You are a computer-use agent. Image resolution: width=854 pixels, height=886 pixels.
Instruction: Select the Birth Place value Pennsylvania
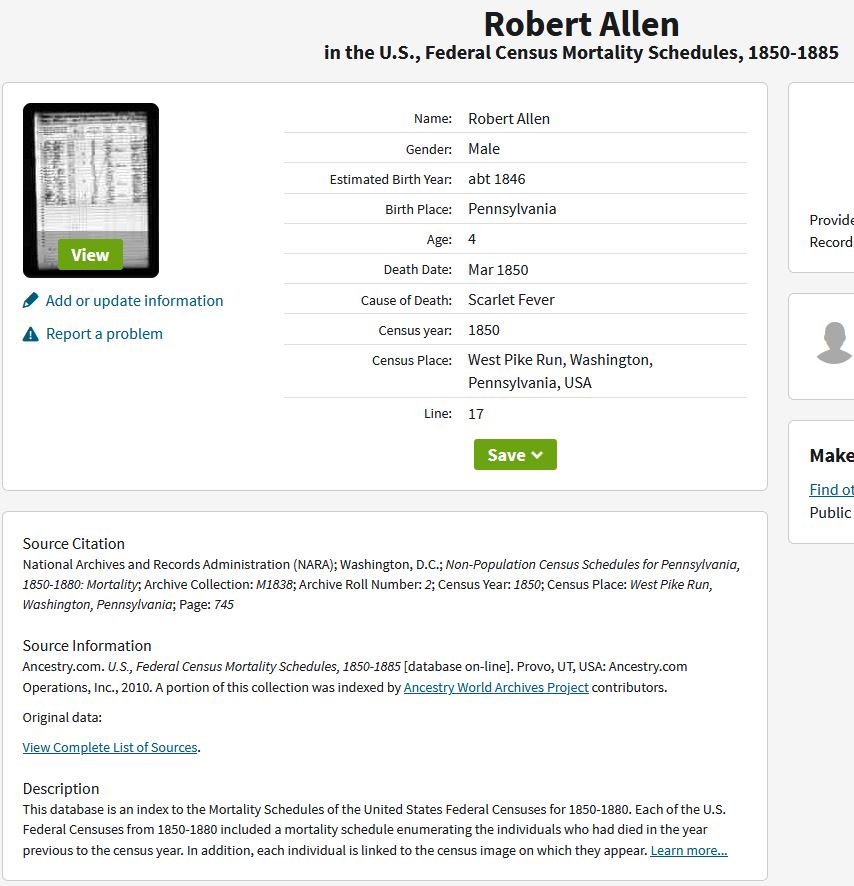click(512, 209)
